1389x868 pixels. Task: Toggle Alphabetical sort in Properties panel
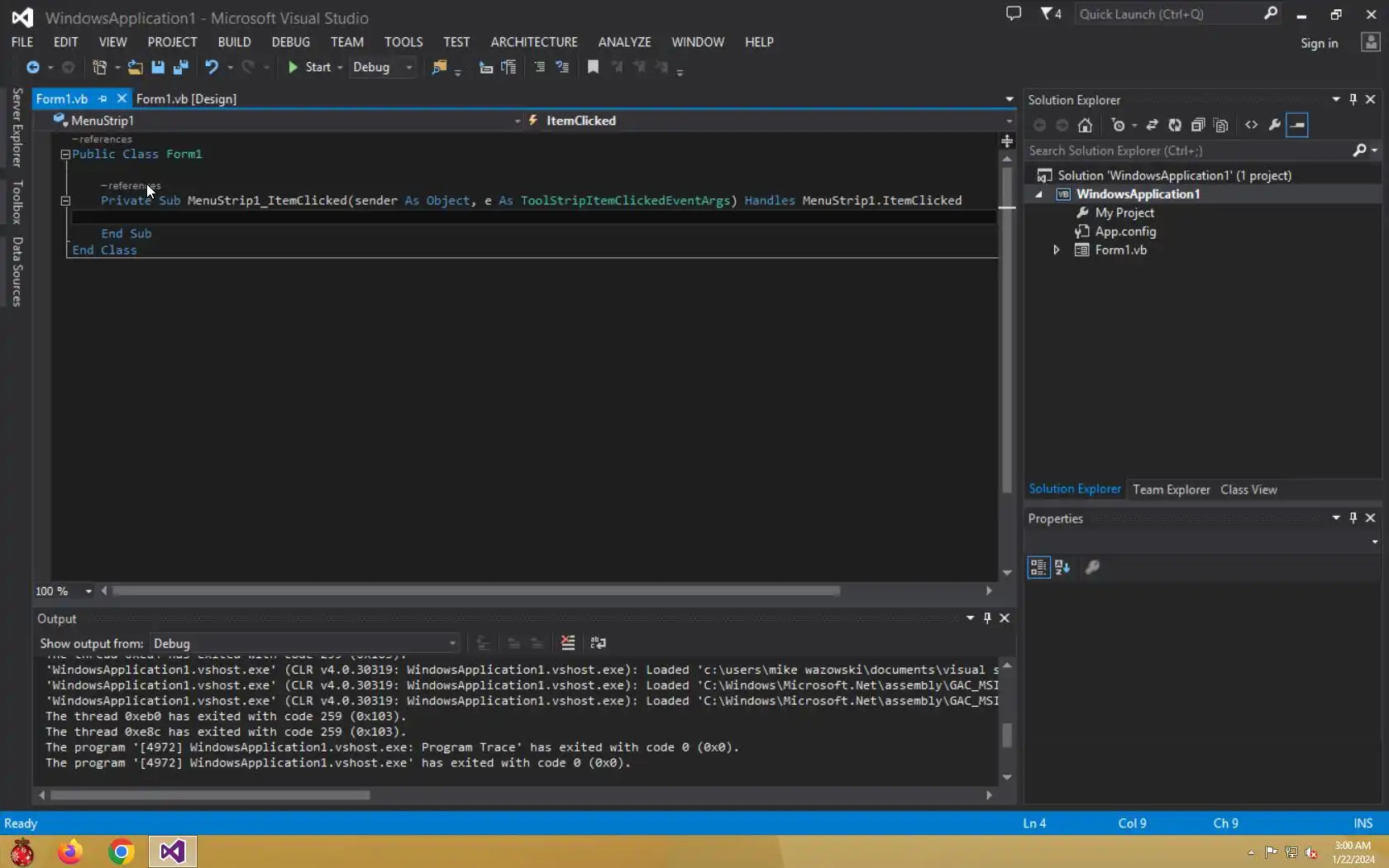(1062, 567)
